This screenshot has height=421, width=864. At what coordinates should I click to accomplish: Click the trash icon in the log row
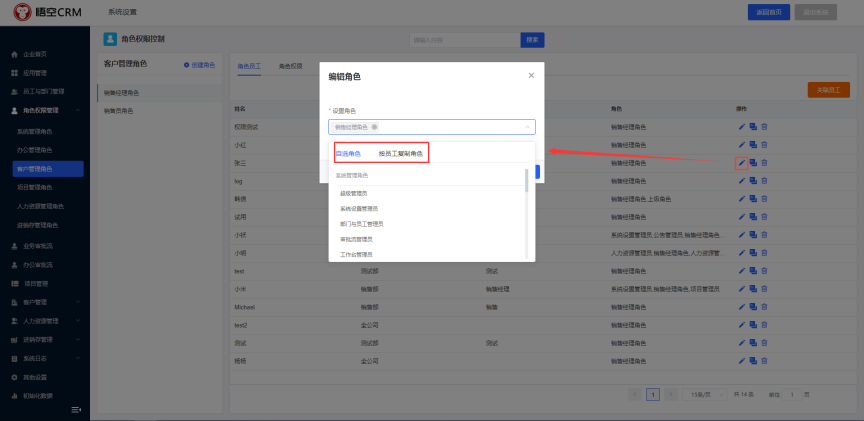point(764,181)
